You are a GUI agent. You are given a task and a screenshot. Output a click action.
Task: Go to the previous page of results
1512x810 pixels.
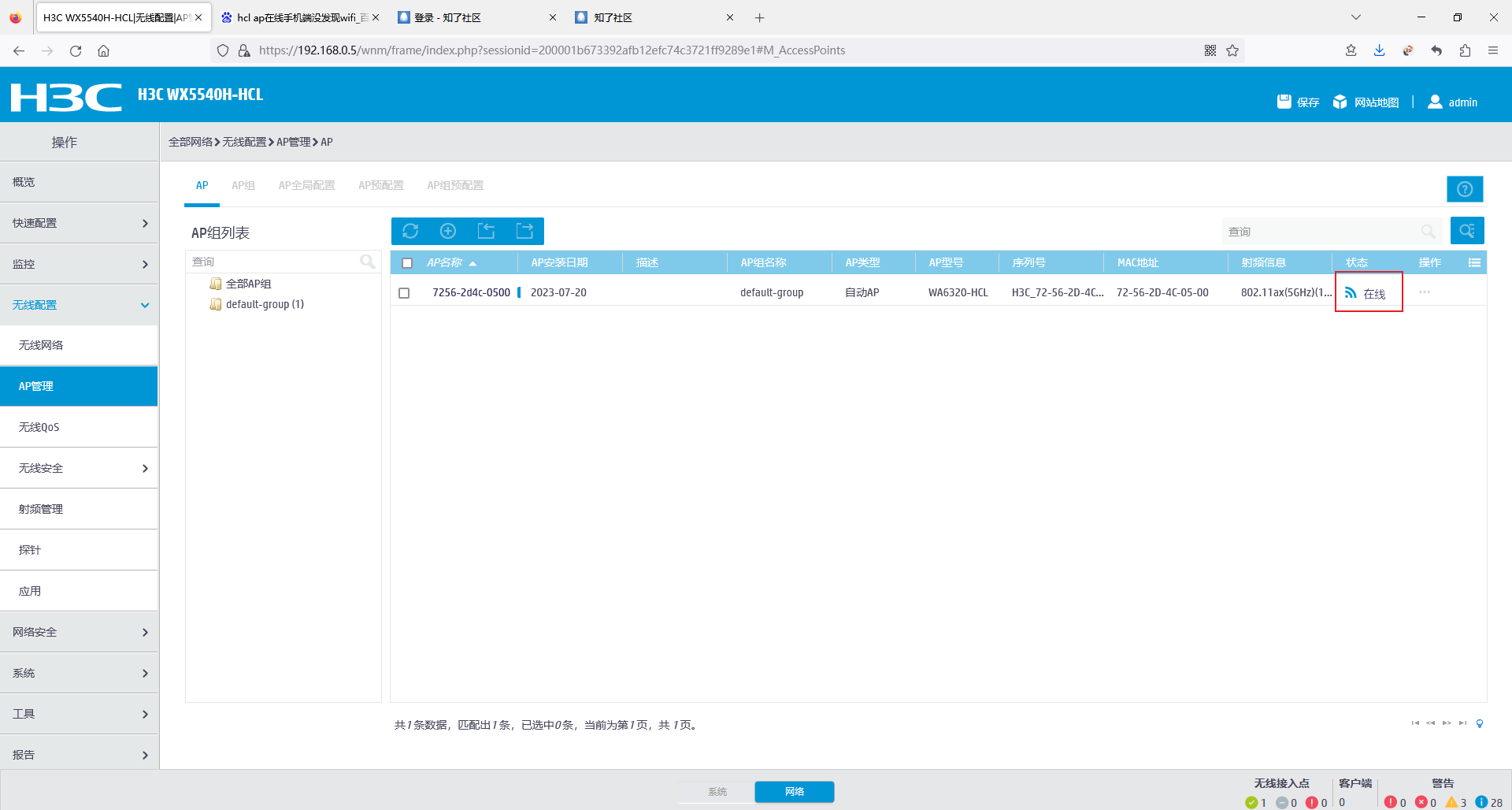1431,723
